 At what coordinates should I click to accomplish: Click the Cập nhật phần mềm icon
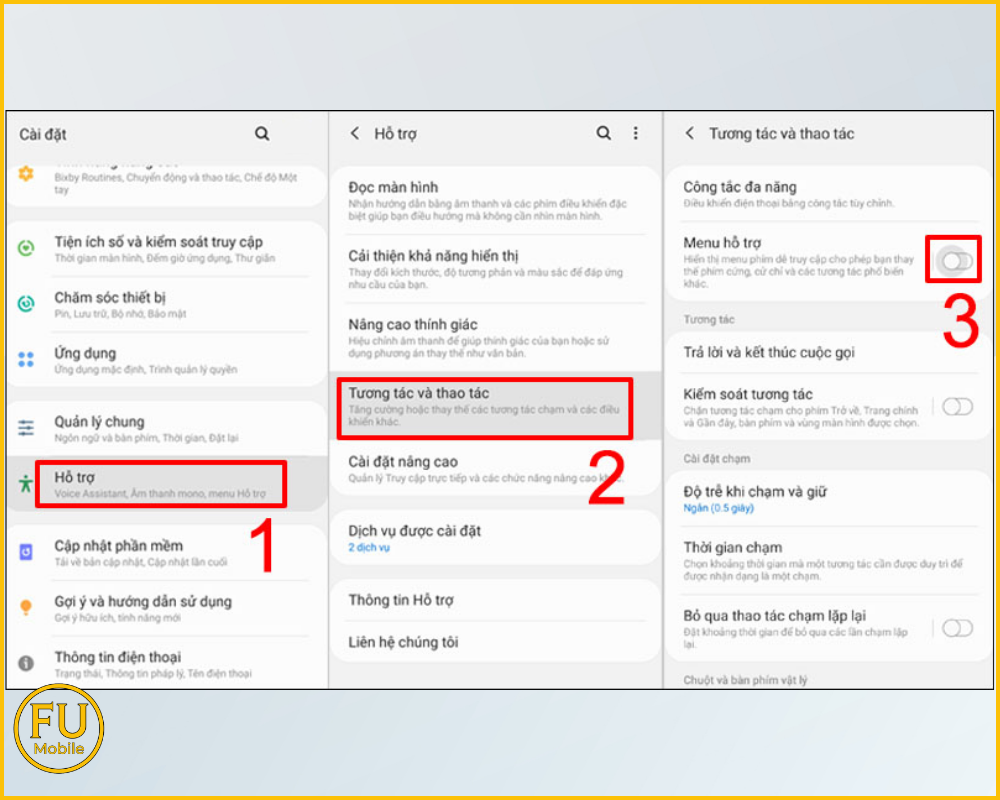[27, 551]
